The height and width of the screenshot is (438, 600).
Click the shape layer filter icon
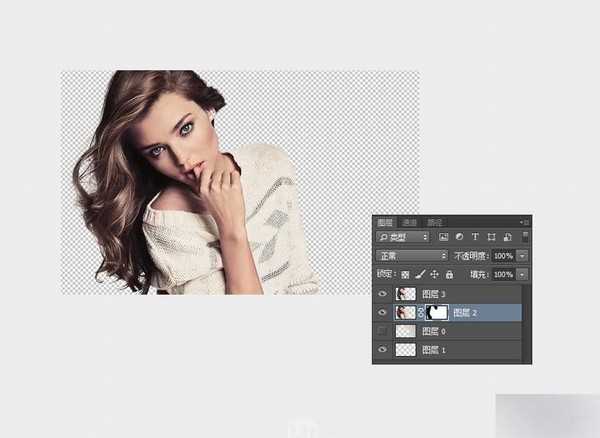coord(490,237)
